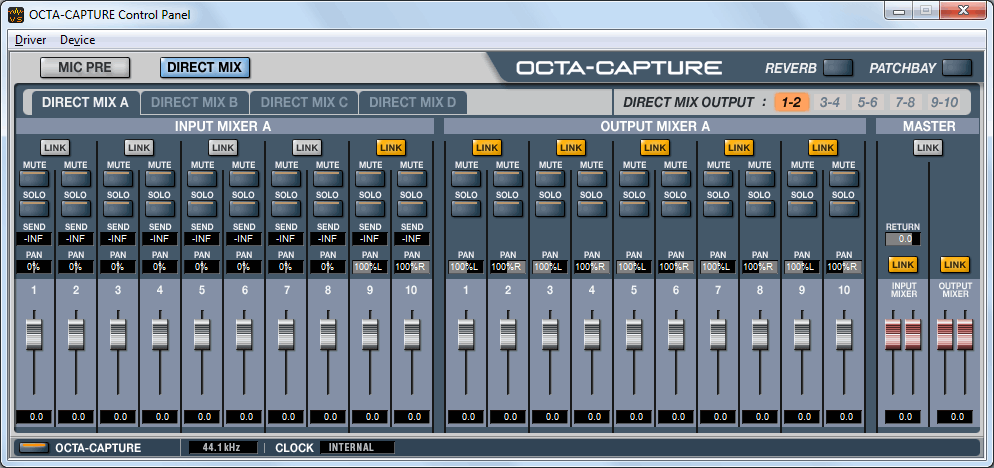The image size is (994, 468).
Task: Mute input mixer channel 2
Action: point(76,178)
